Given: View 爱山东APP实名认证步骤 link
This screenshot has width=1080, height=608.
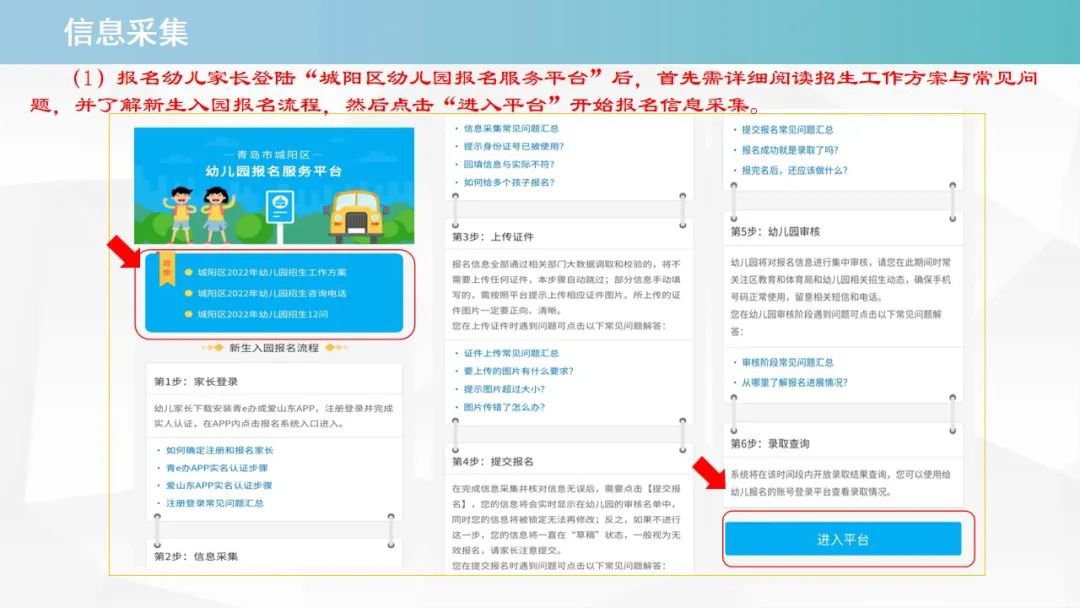Looking at the screenshot, I should 219,485.
